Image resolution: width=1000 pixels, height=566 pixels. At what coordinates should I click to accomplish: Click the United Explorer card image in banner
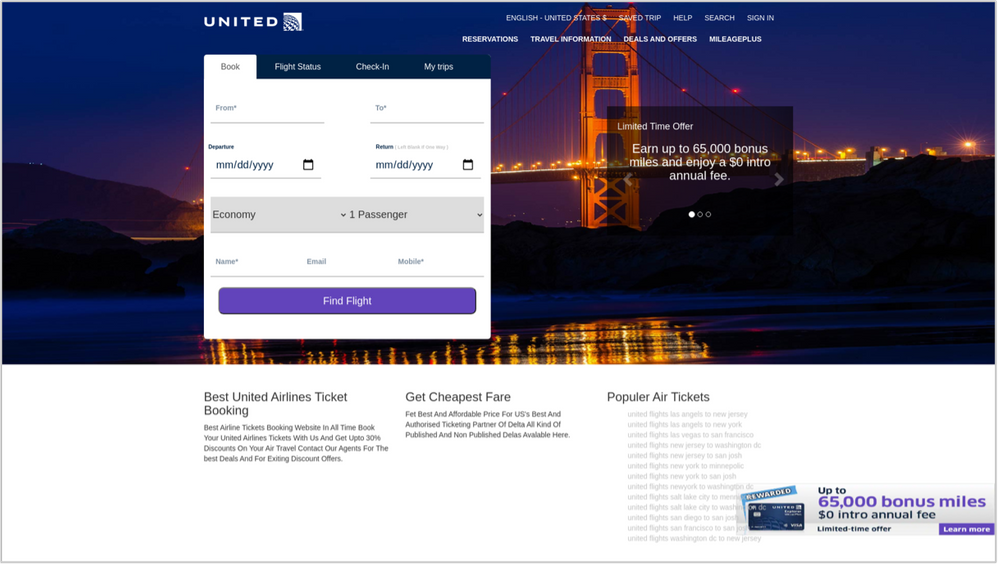(x=776, y=515)
